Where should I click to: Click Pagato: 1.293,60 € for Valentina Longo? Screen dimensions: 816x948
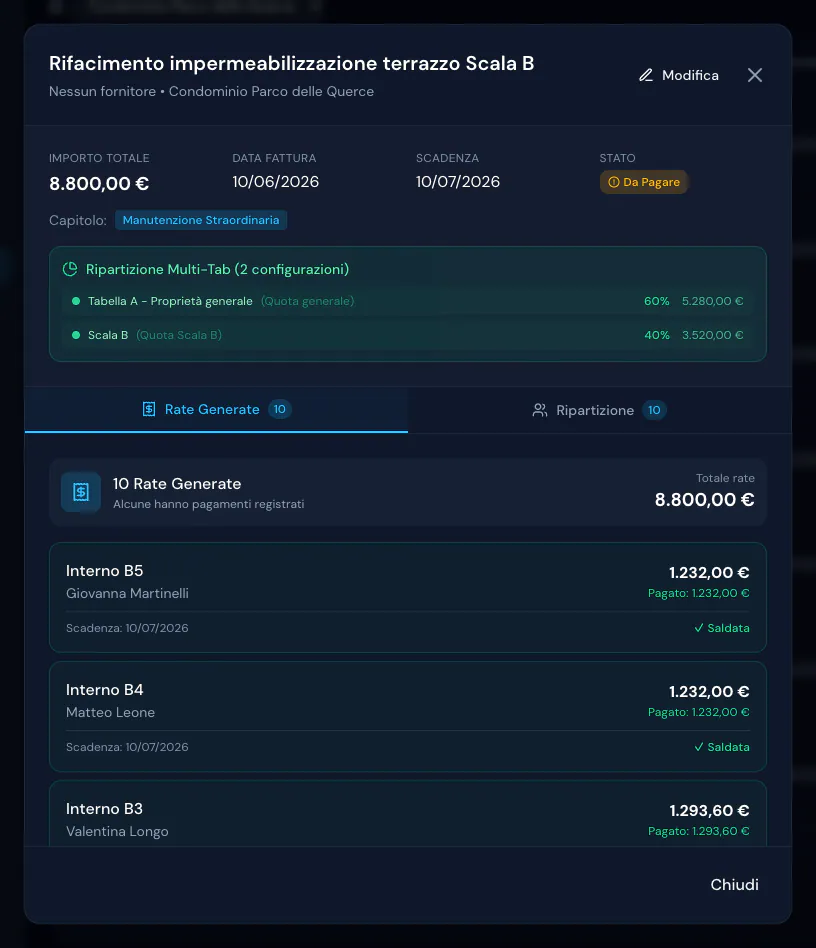(x=698, y=831)
